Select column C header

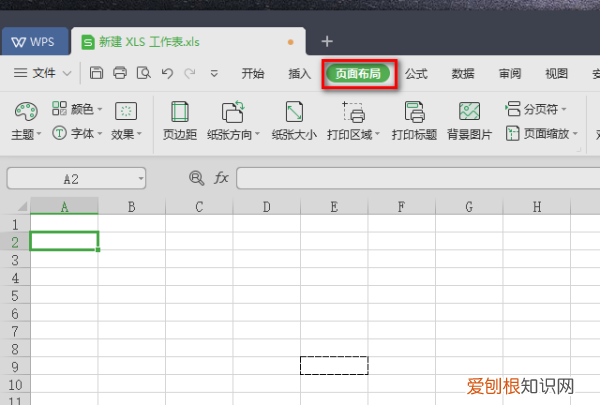point(199,206)
